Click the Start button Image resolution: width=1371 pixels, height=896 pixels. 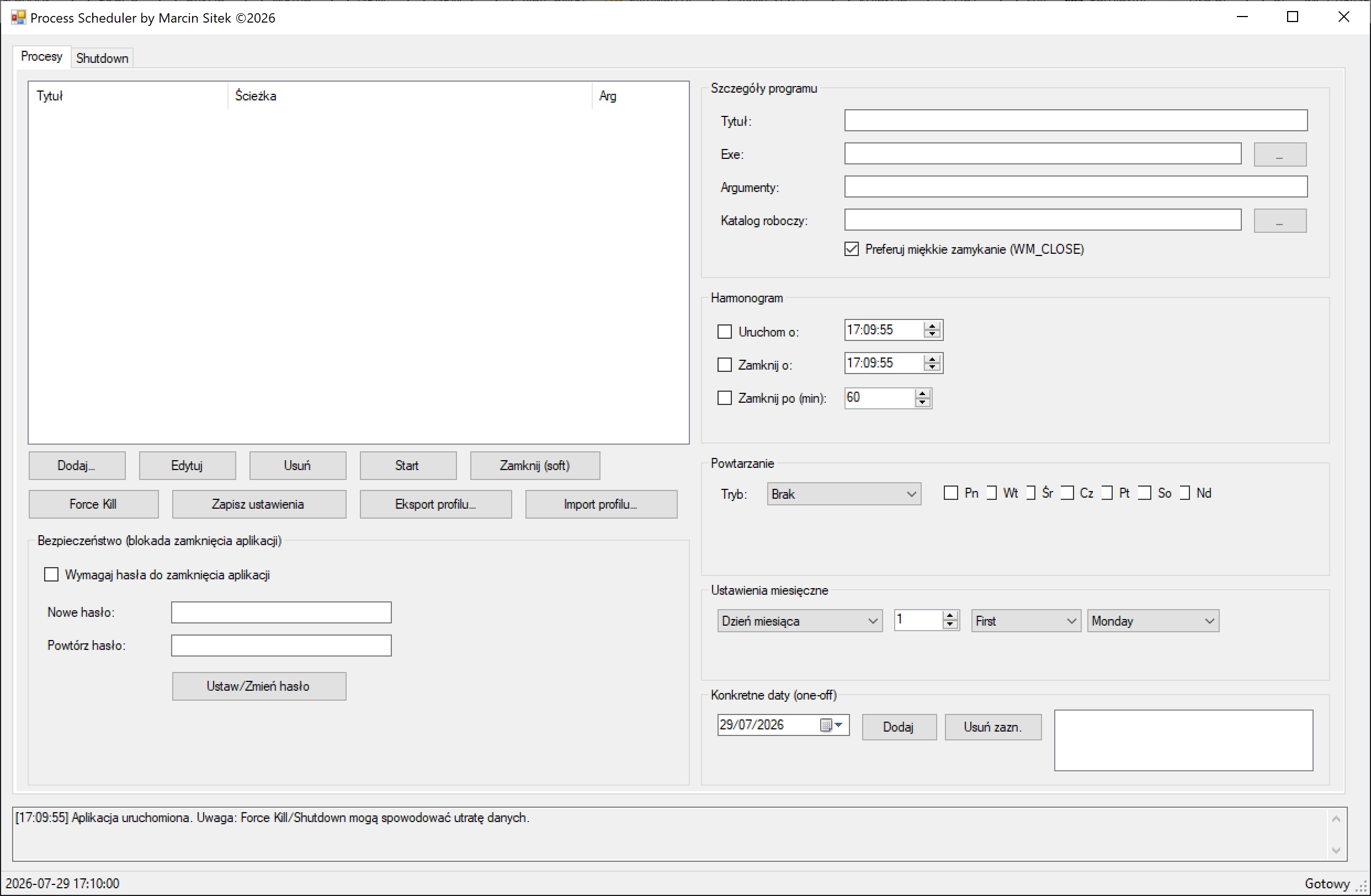click(x=408, y=466)
